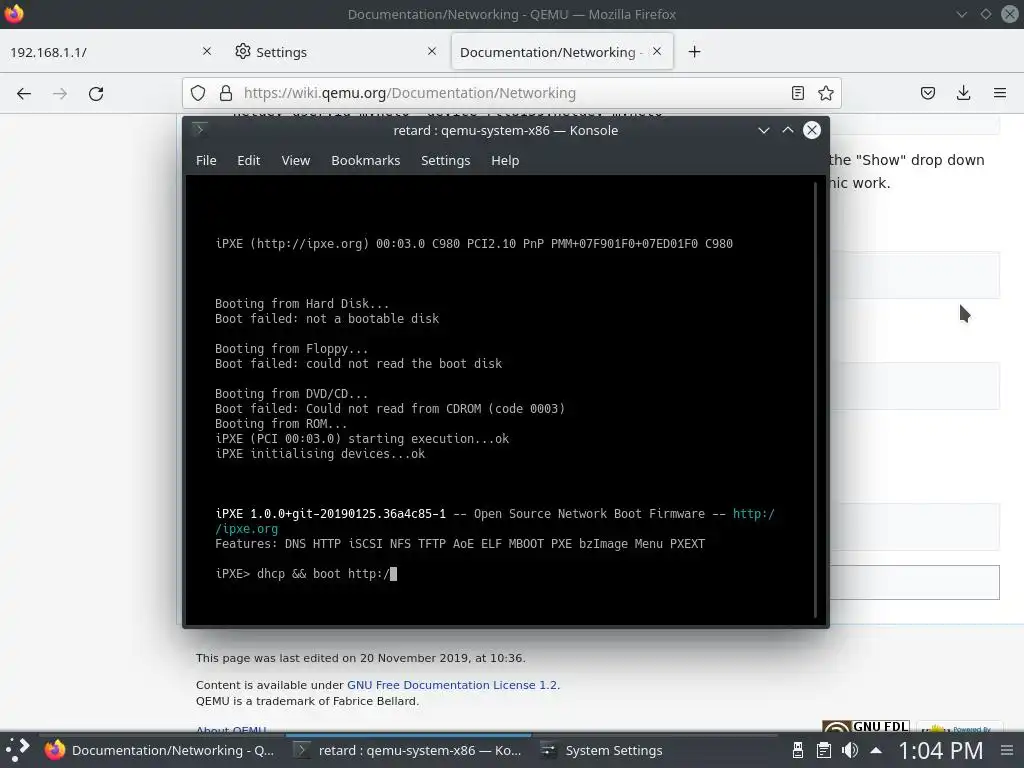This screenshot has width=1024, height=768.
Task: Reload the QEMU wiki page
Action: point(96,93)
